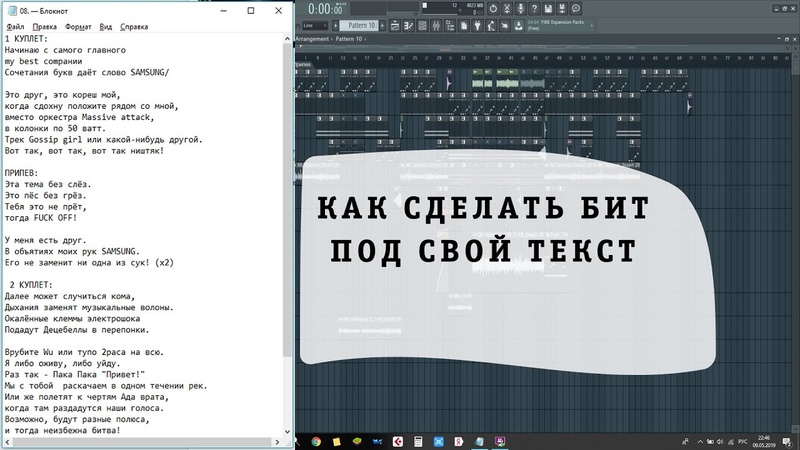Open the piano roll icon in FL toolbar
This screenshot has height=450, width=800.
(408, 25)
